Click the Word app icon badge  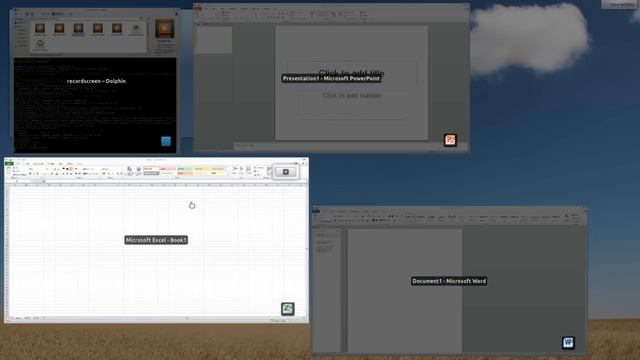(x=568, y=342)
